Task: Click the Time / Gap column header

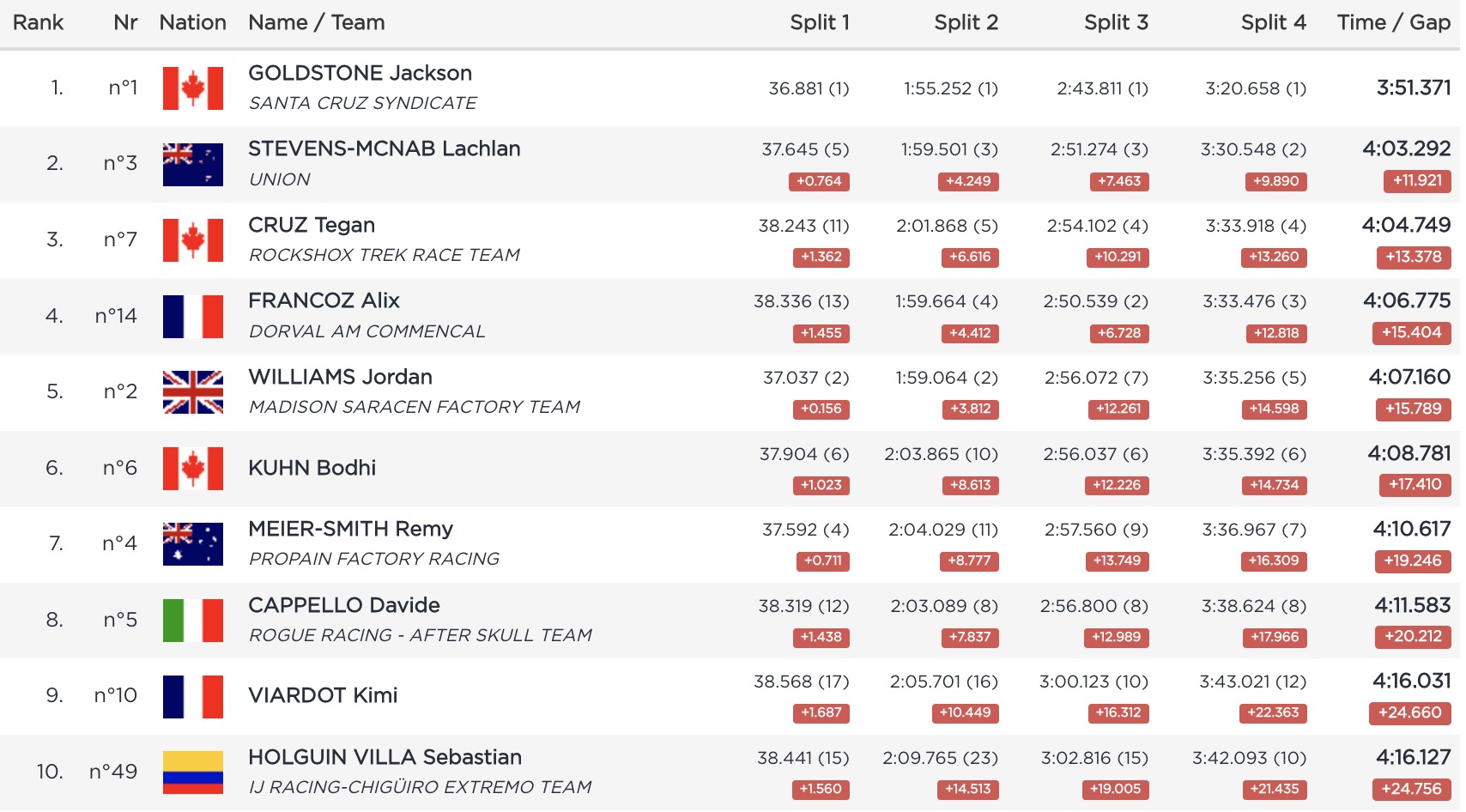Action: [x=1392, y=23]
